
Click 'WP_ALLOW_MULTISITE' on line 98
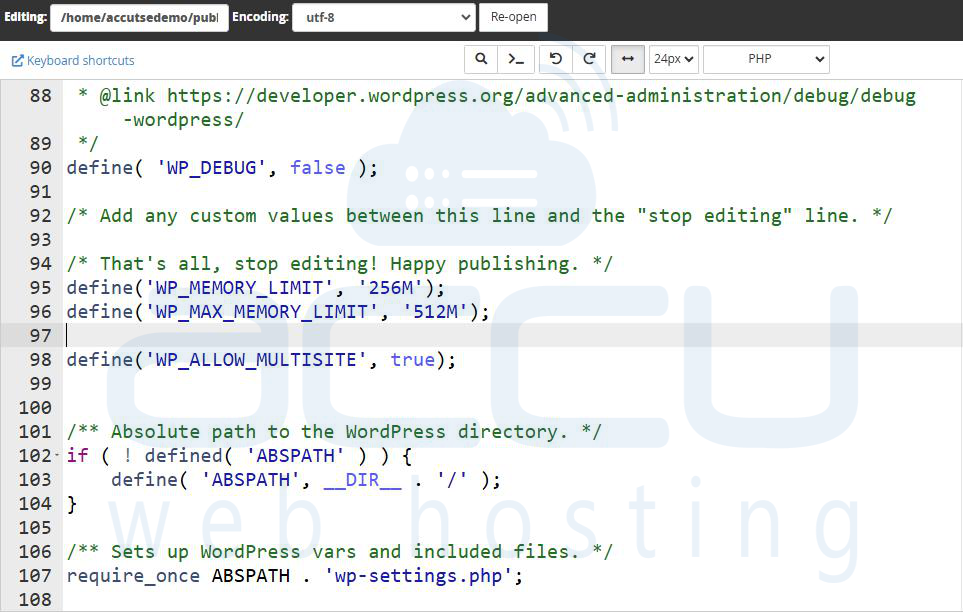pyautogui.click(x=256, y=359)
